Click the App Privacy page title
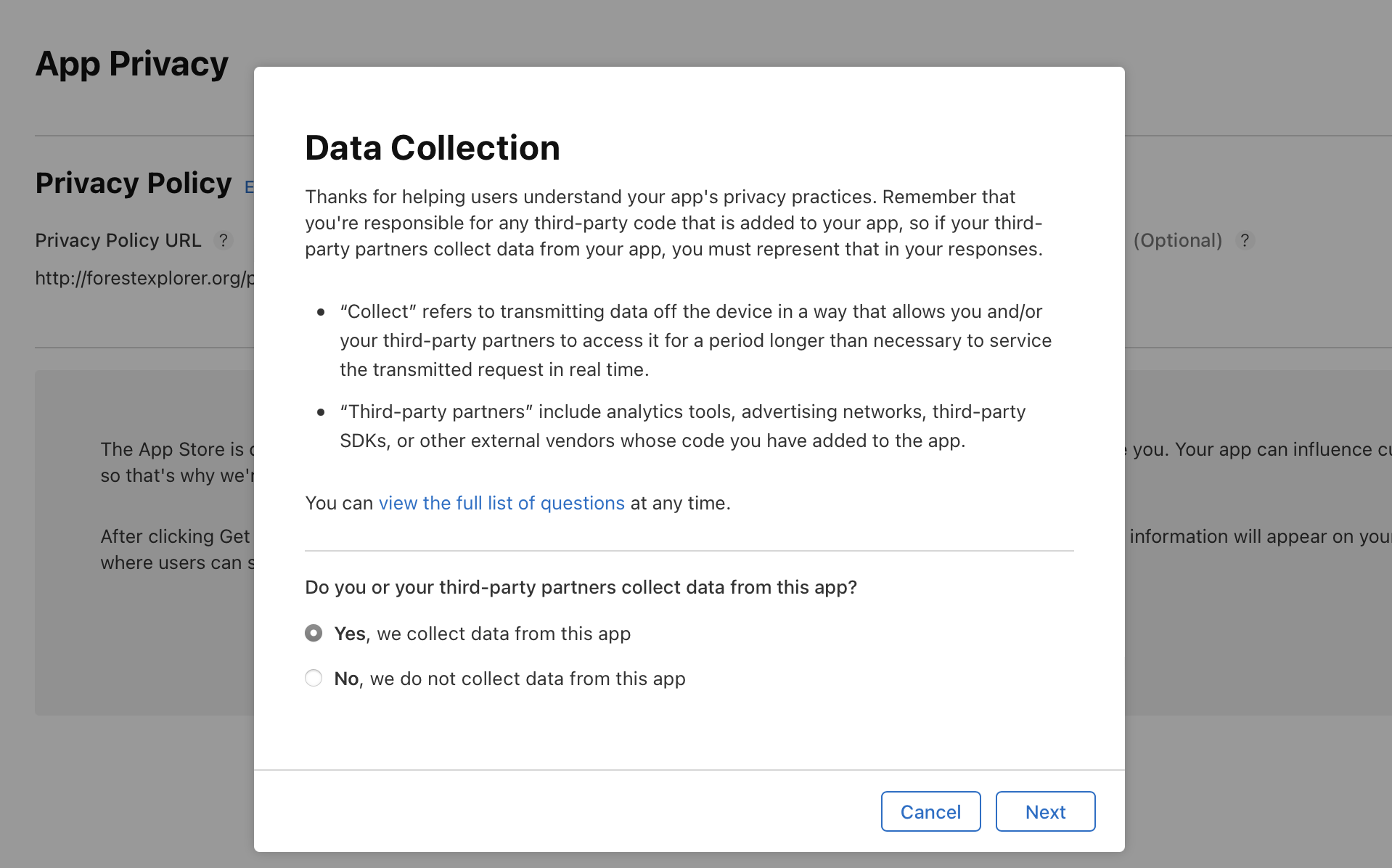This screenshot has width=1392, height=868. tap(132, 64)
